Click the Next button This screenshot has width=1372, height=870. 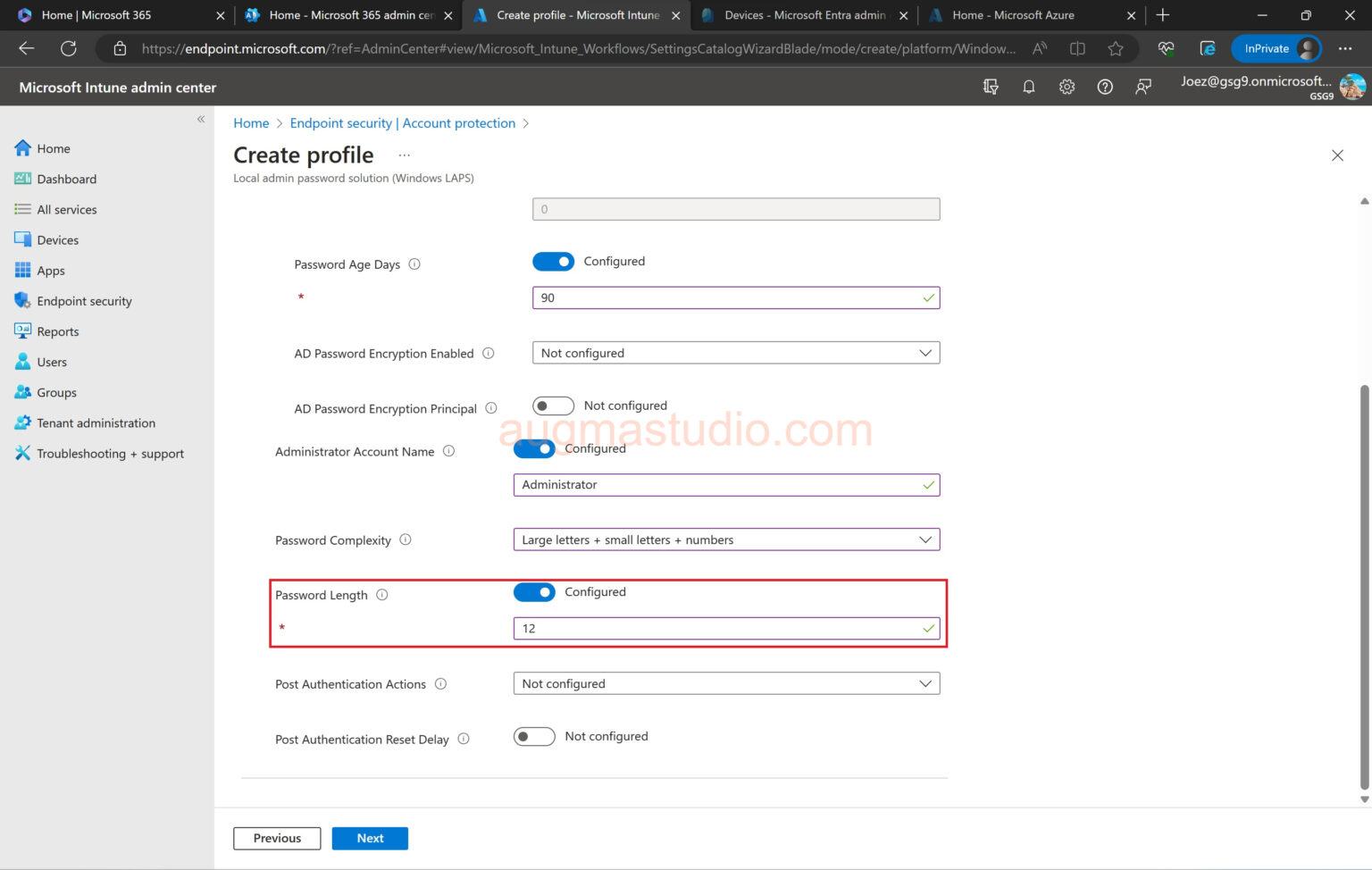tap(370, 838)
